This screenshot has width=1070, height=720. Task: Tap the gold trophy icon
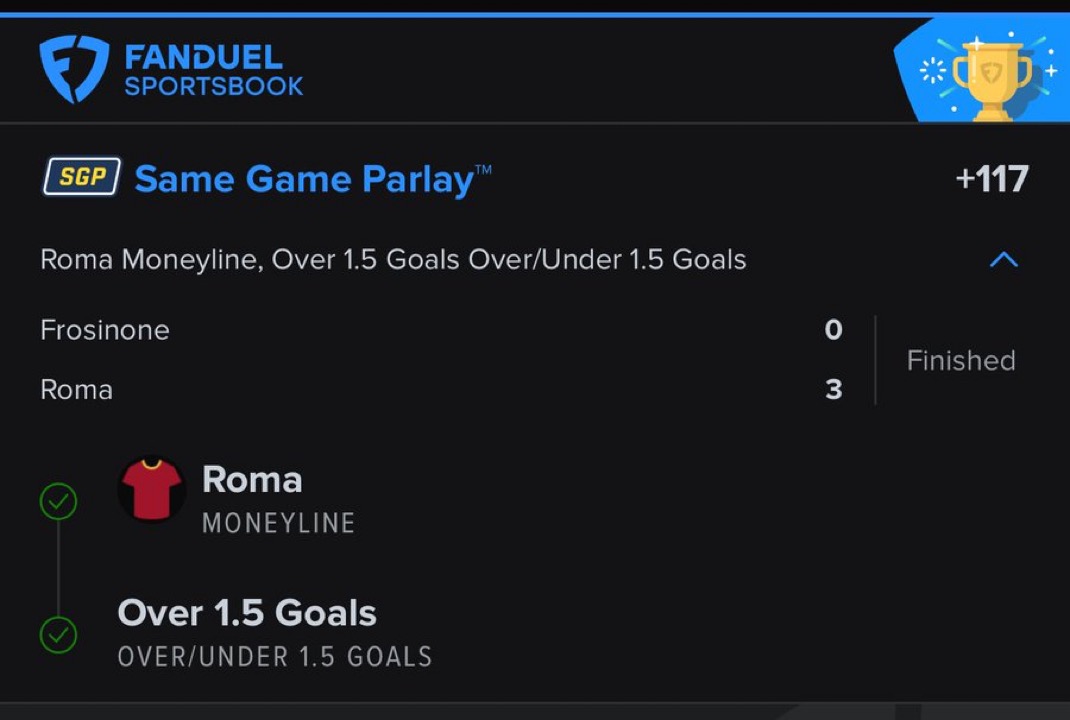point(990,76)
